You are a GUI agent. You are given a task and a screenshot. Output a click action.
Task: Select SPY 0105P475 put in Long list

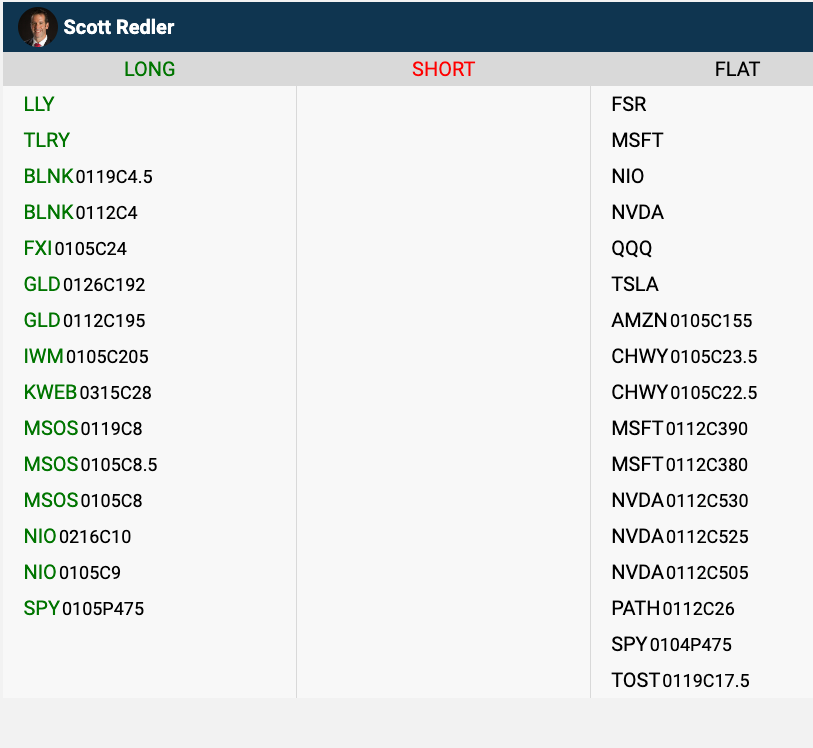84,609
